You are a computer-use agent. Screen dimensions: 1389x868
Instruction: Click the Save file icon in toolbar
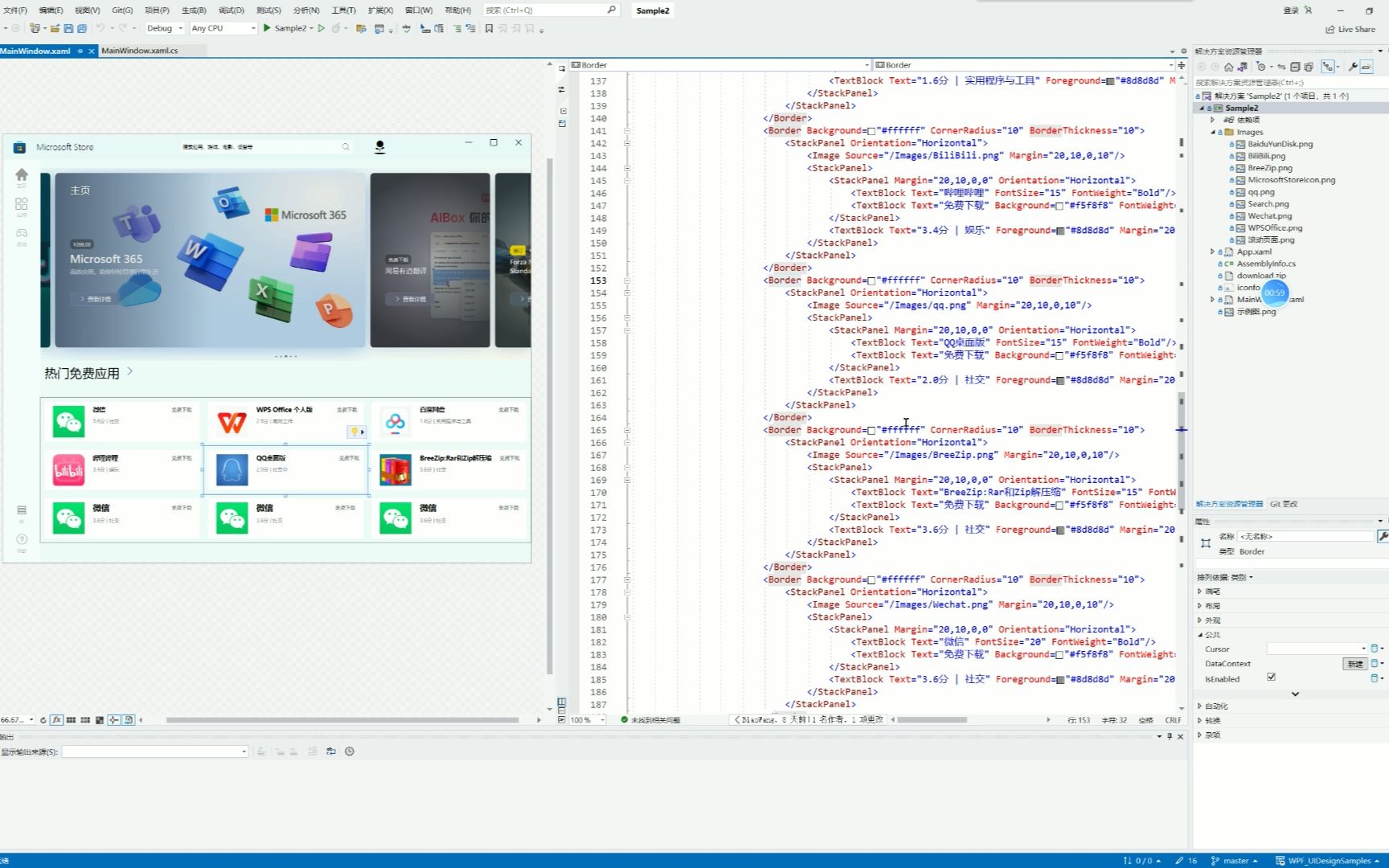tap(68, 28)
